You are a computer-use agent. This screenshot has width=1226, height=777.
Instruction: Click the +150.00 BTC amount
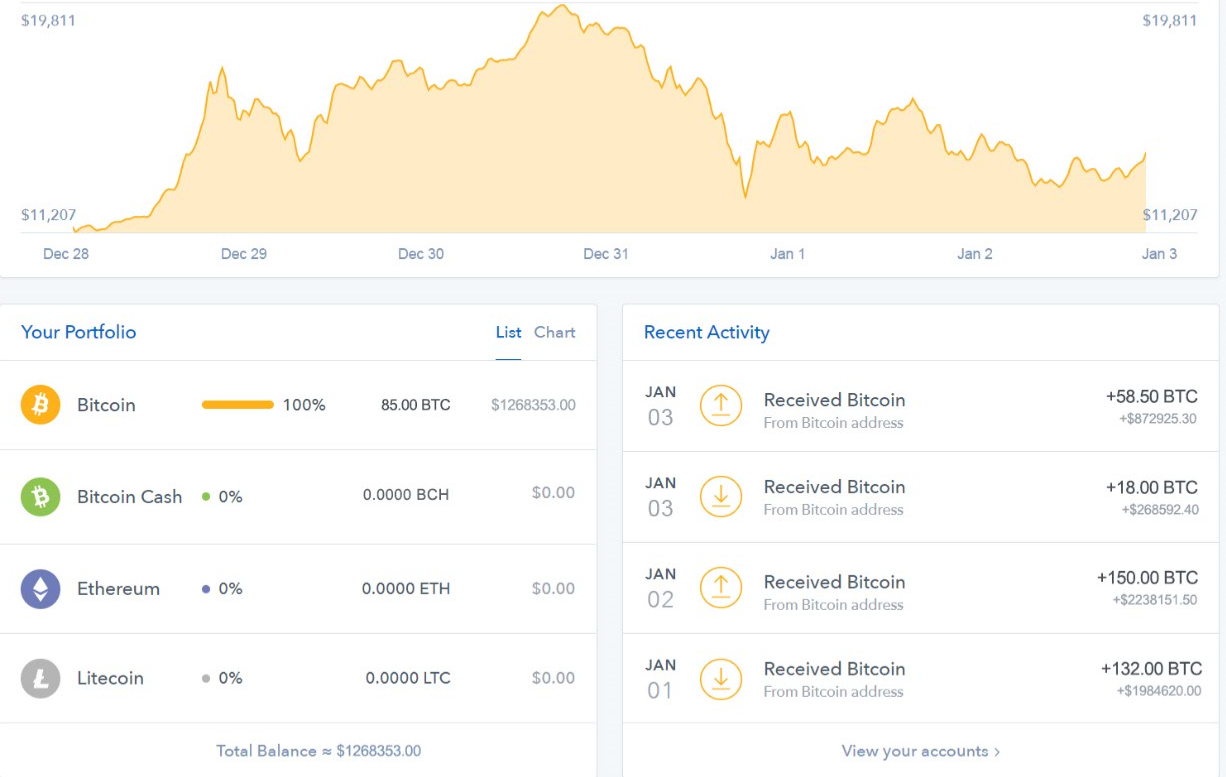1147,578
